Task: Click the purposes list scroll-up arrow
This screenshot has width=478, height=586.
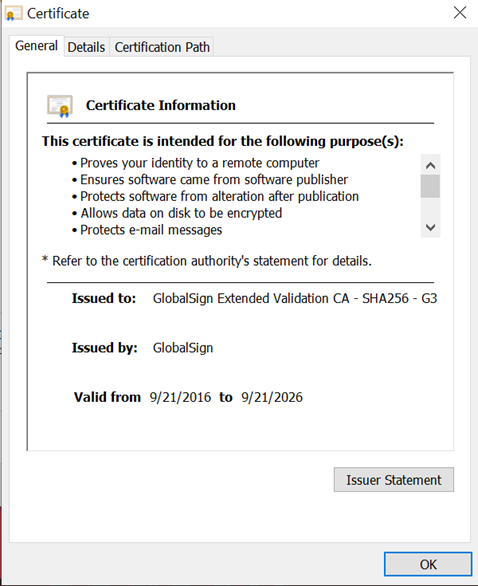Action: [430, 165]
